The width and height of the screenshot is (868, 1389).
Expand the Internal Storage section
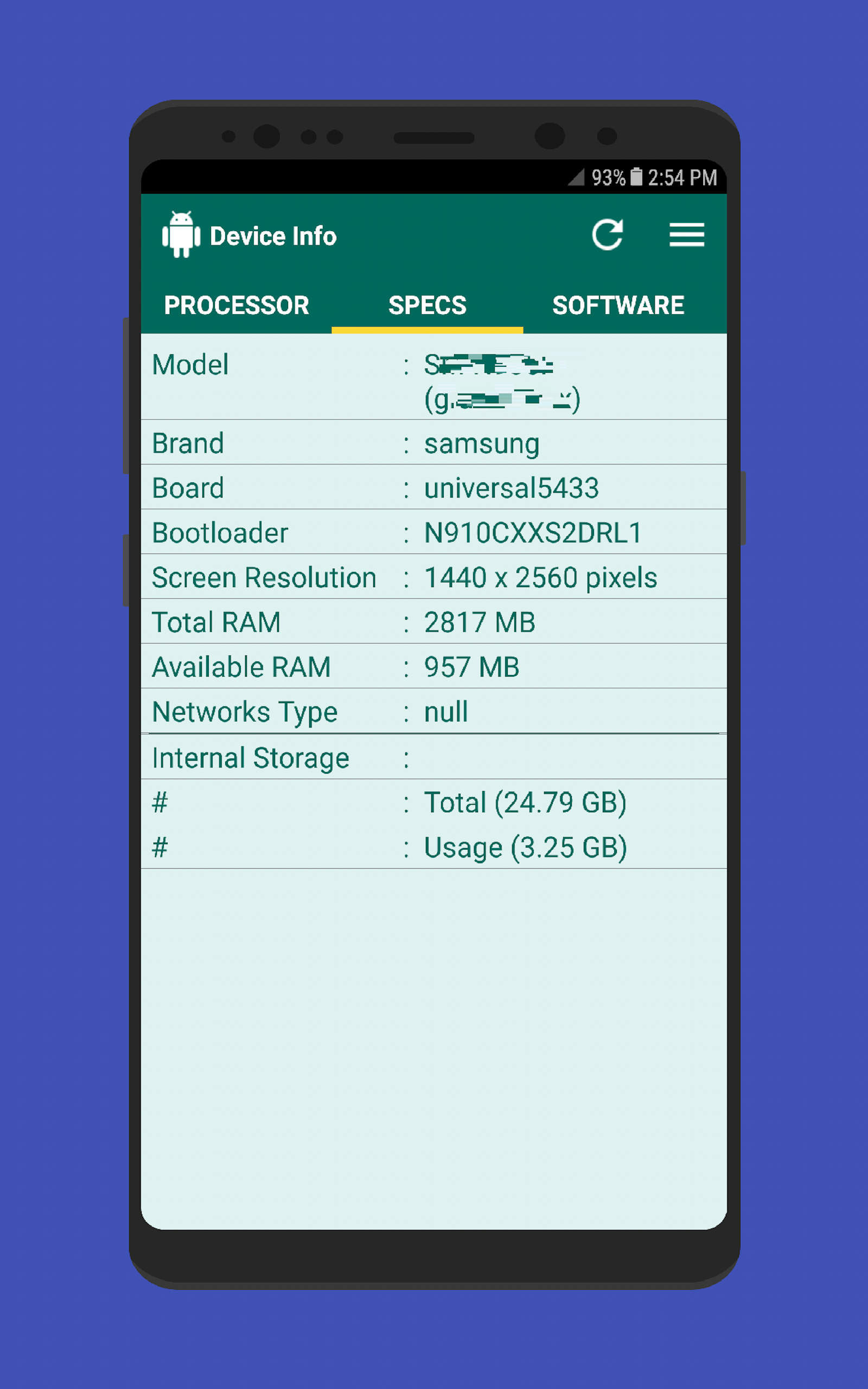250,757
